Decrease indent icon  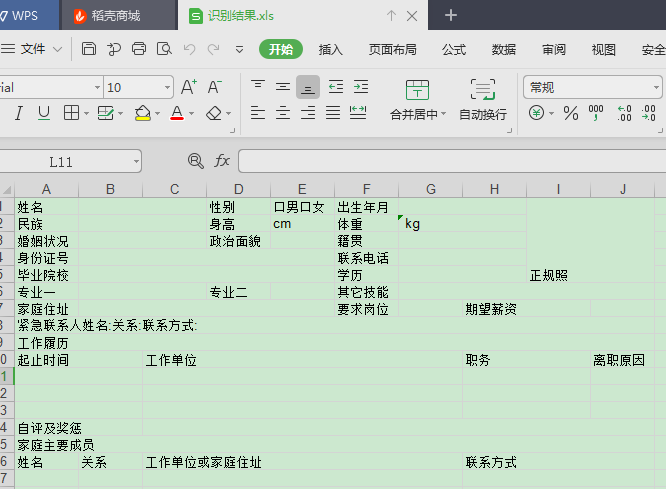[x=336, y=87]
